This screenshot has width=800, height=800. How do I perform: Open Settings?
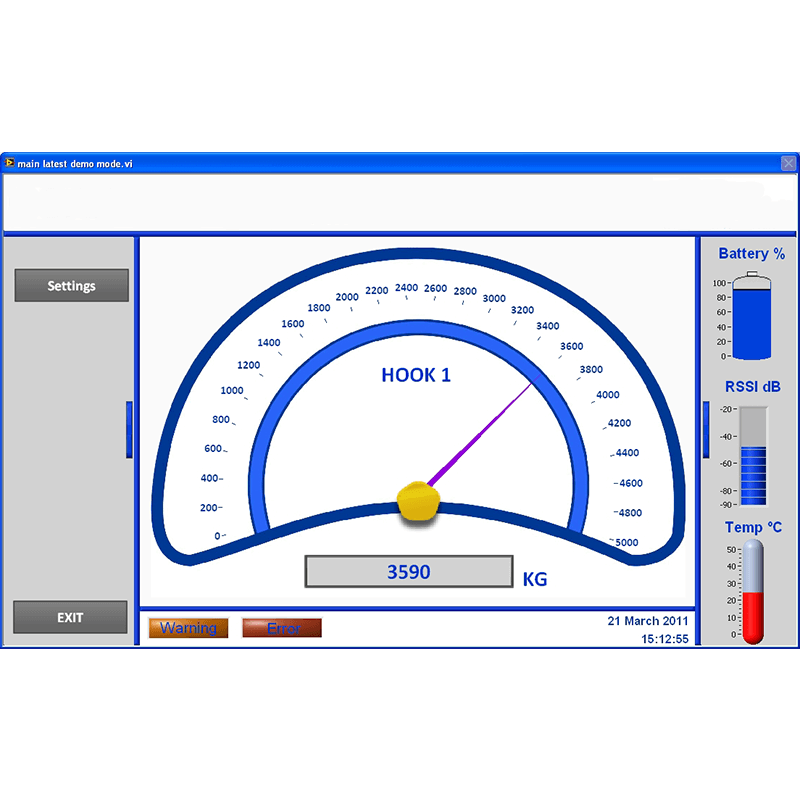(70, 285)
